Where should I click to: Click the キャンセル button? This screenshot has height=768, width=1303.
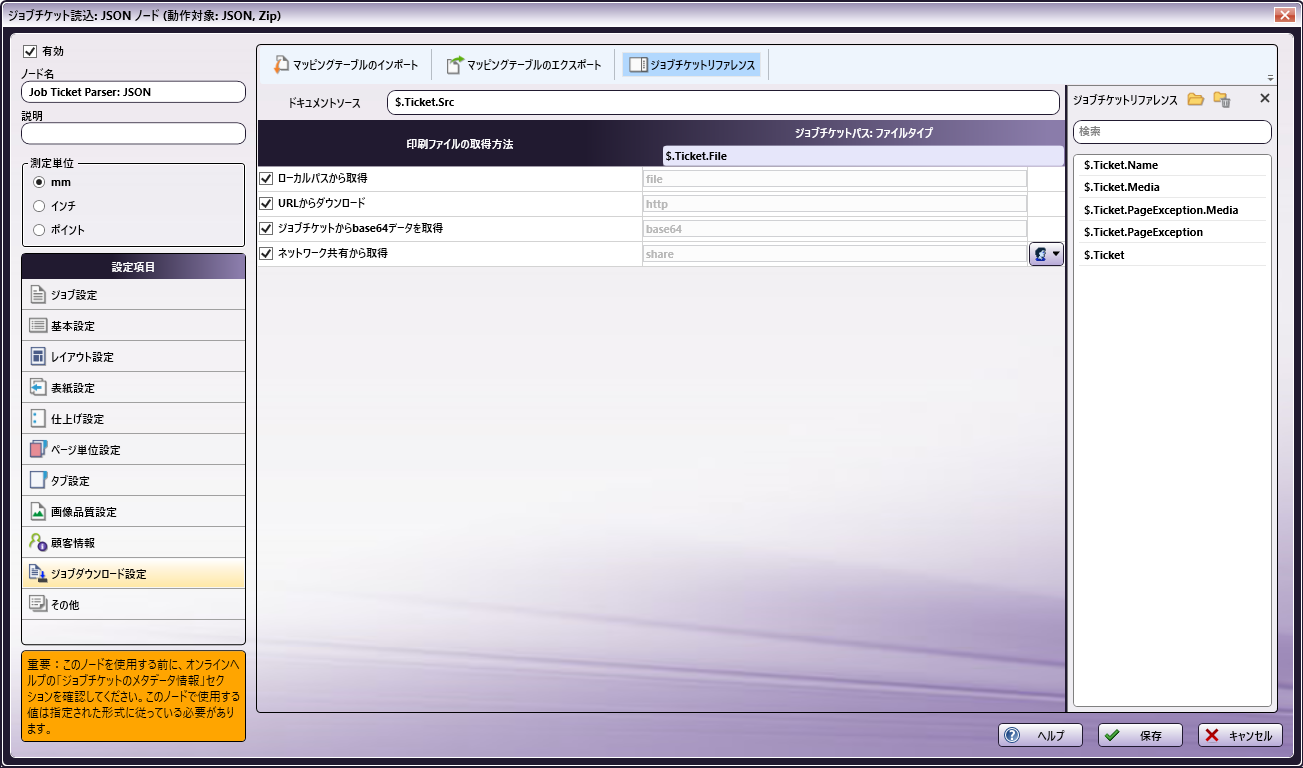coord(1239,735)
